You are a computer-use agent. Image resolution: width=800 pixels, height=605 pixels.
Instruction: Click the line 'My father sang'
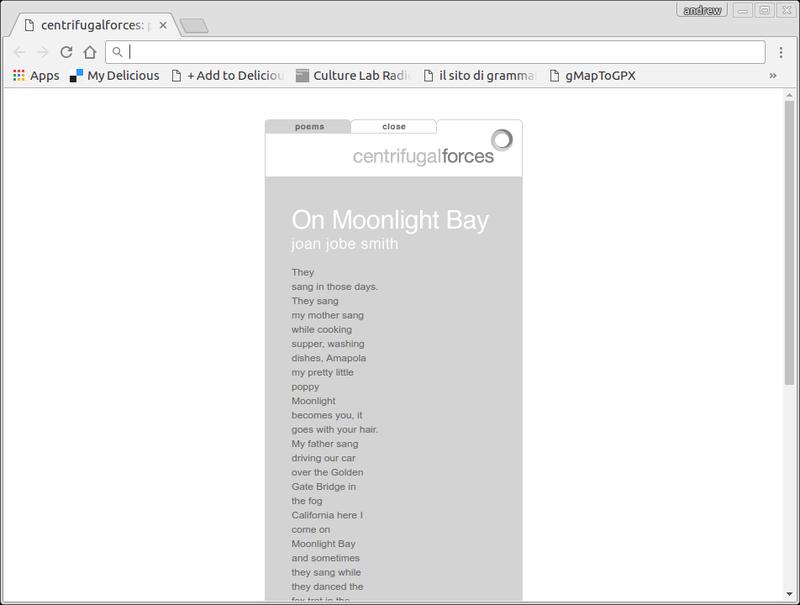click(325, 444)
